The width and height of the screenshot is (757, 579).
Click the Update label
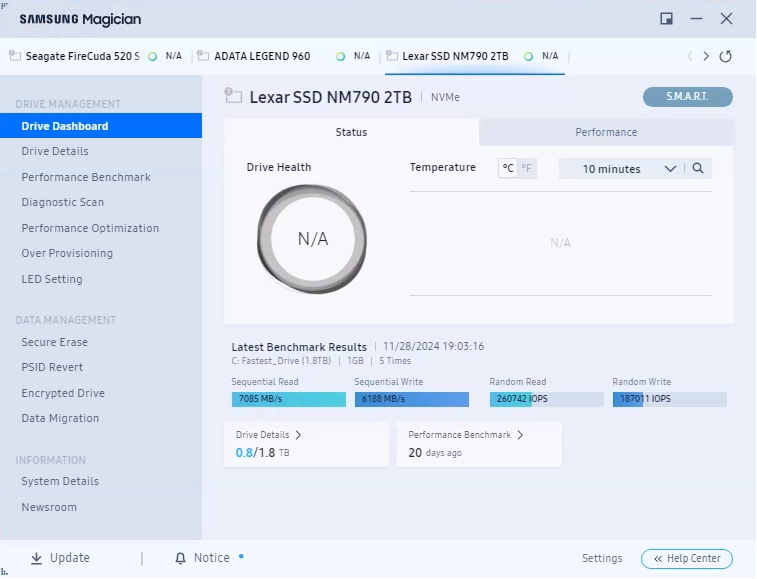click(70, 558)
